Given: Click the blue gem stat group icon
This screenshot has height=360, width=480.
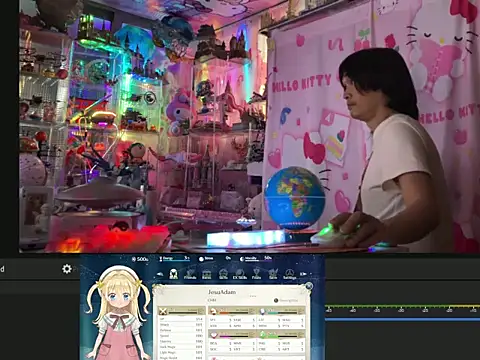Looking at the screenshot, I should point(263,311).
